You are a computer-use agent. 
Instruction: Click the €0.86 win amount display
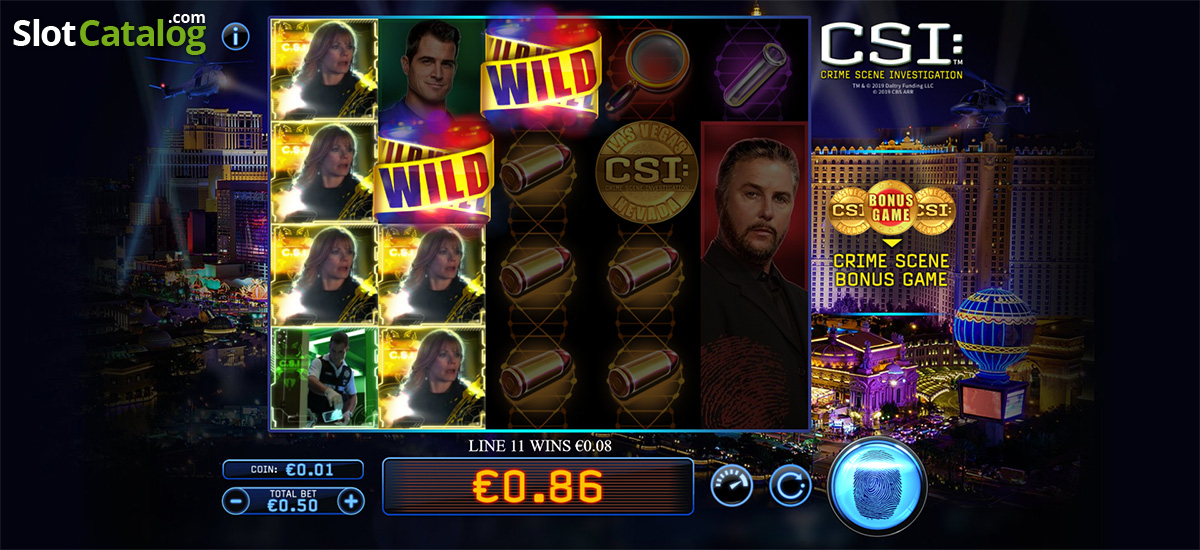[x=538, y=486]
